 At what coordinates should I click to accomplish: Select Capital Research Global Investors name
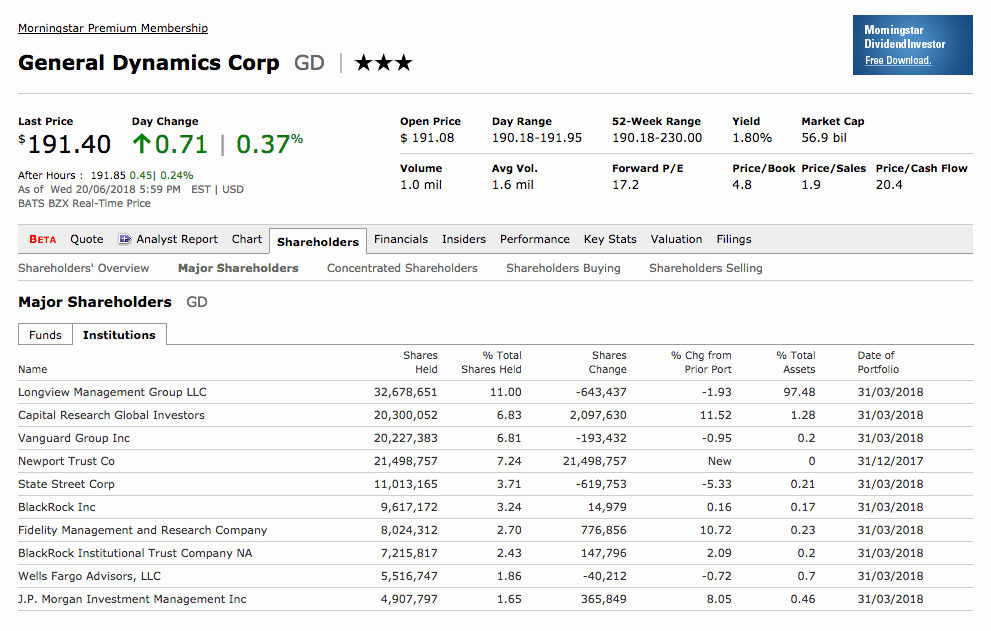pos(111,415)
